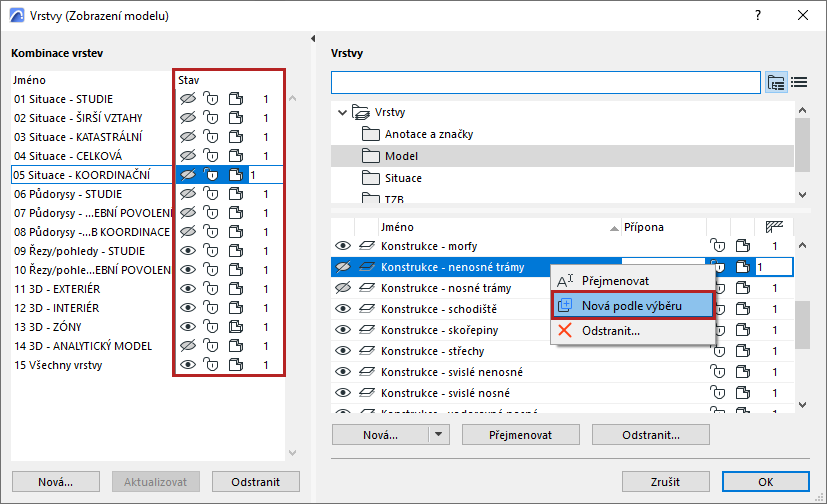This screenshot has height=504, width=827.
Task: Hide the Konstrukce - střechy layer
Action: [343, 351]
